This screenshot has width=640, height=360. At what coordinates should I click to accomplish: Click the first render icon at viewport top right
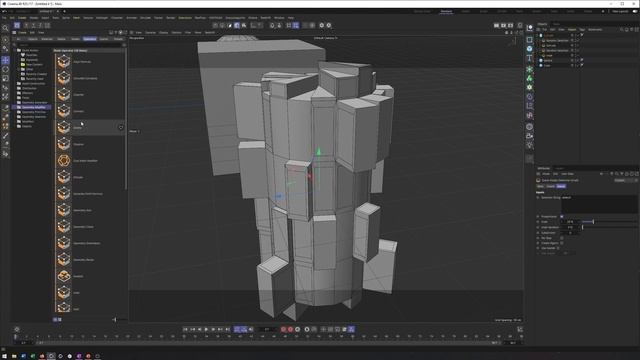496,25
